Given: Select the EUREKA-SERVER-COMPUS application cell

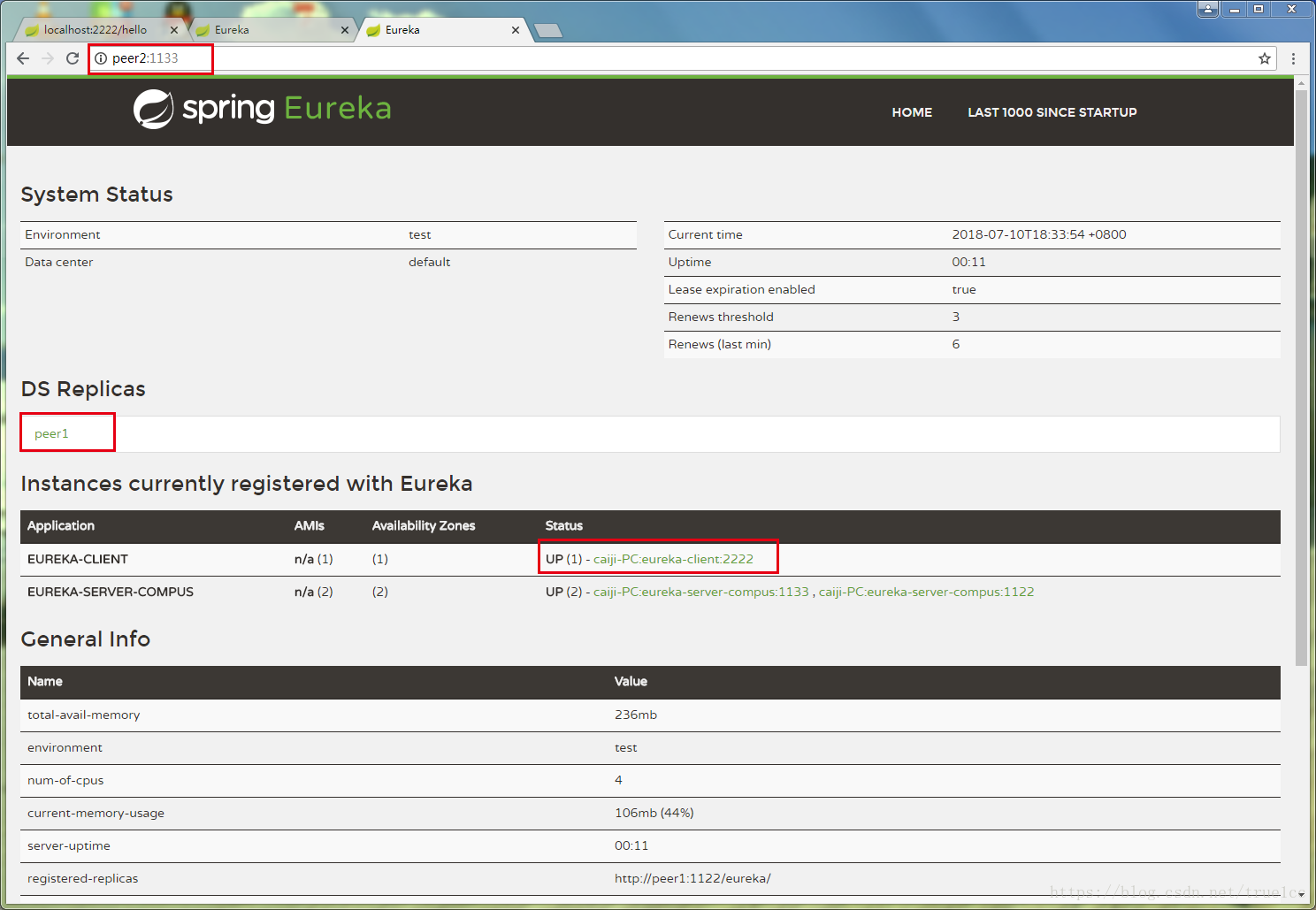Looking at the screenshot, I should [x=111, y=592].
